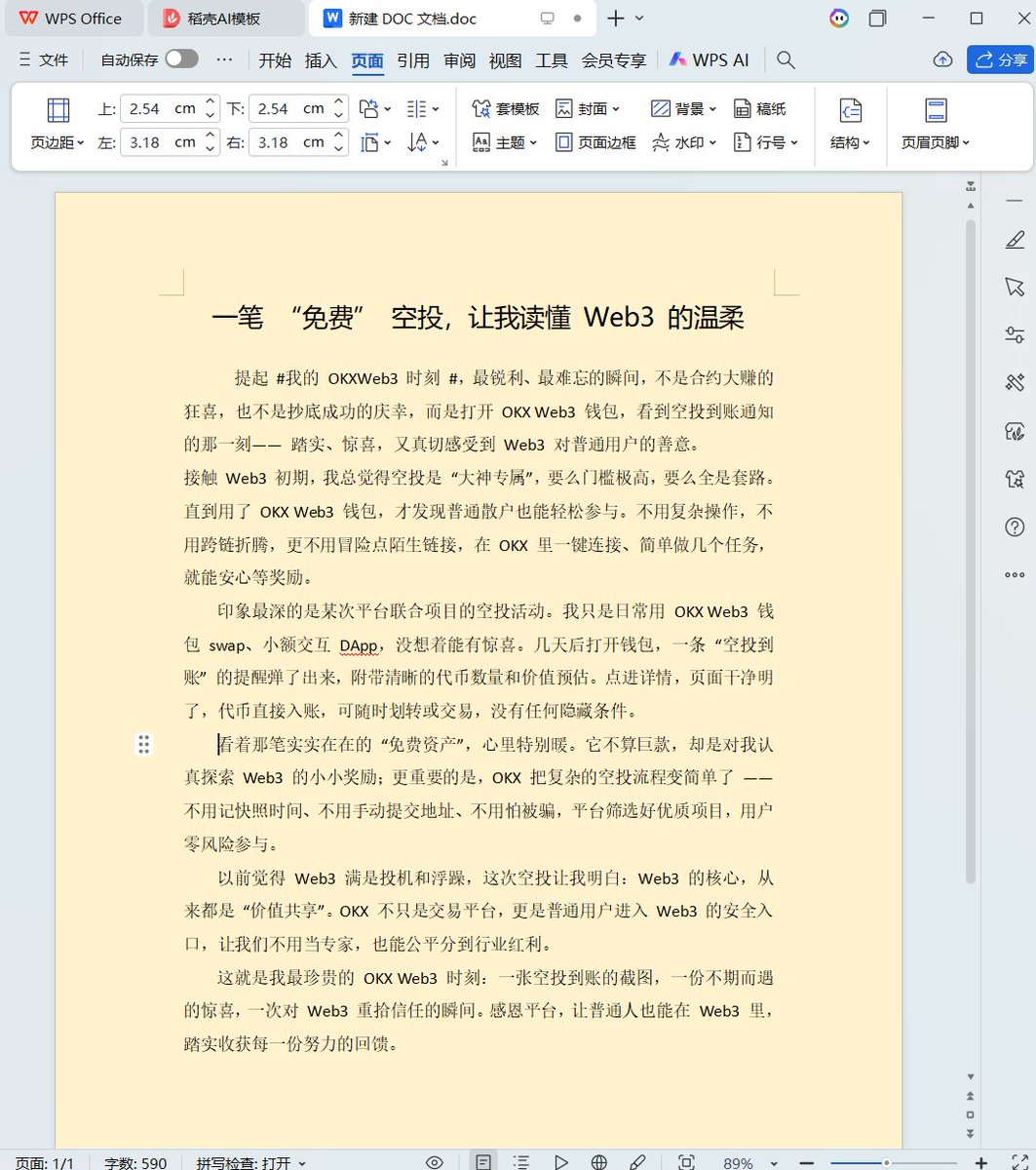Open the page orientation dropdown
This screenshot has width=1036, height=1170.
pyautogui.click(x=375, y=108)
